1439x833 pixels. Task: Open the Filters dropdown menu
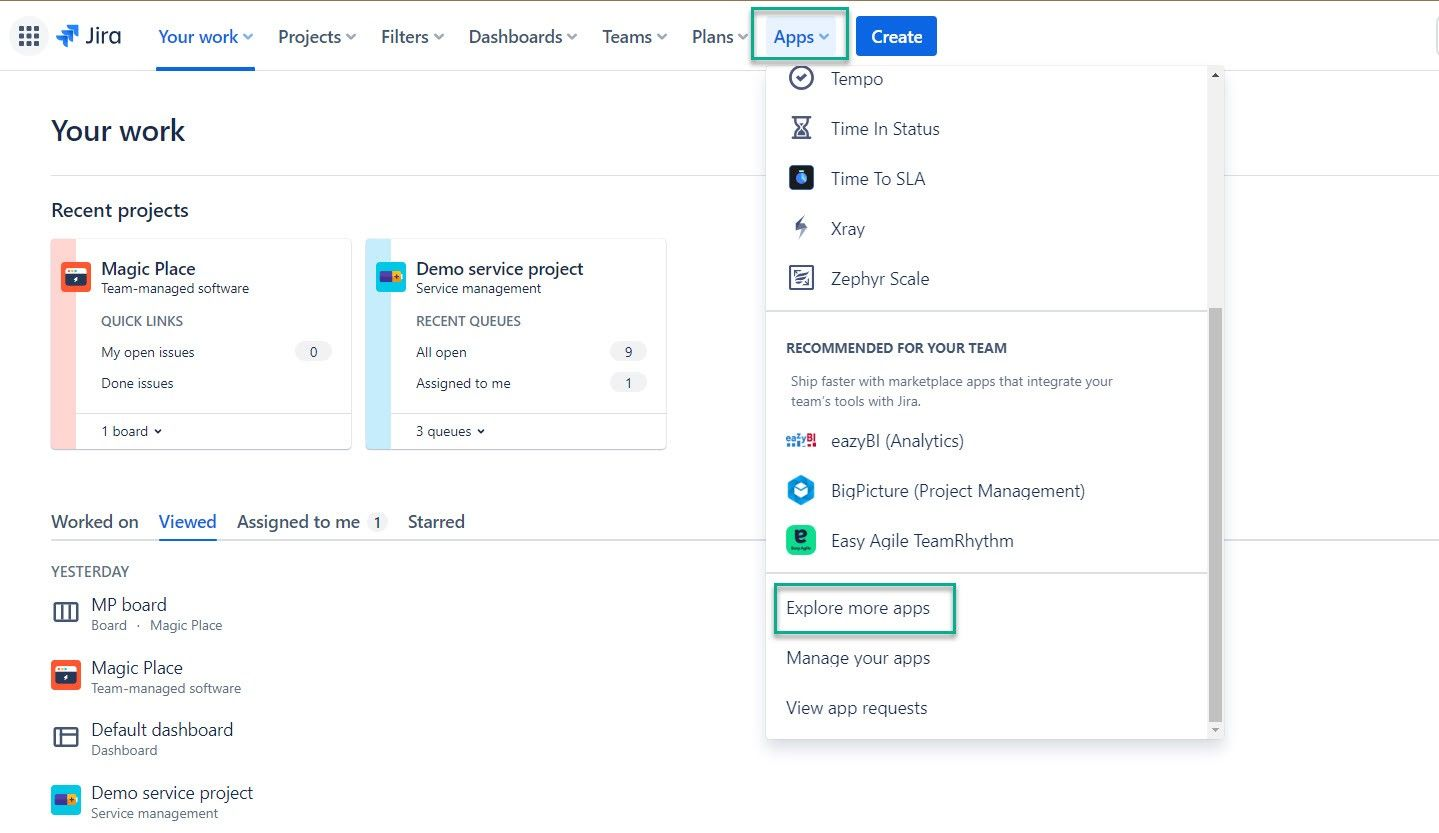click(411, 36)
